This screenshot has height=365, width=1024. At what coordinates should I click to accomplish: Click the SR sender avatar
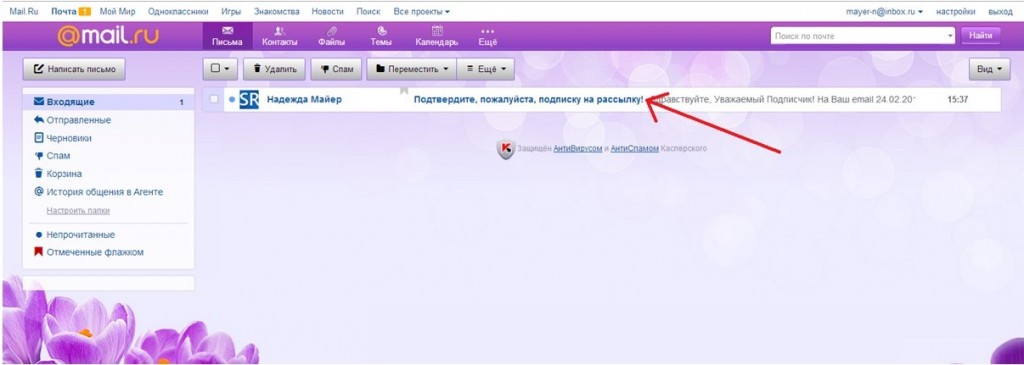pos(249,100)
